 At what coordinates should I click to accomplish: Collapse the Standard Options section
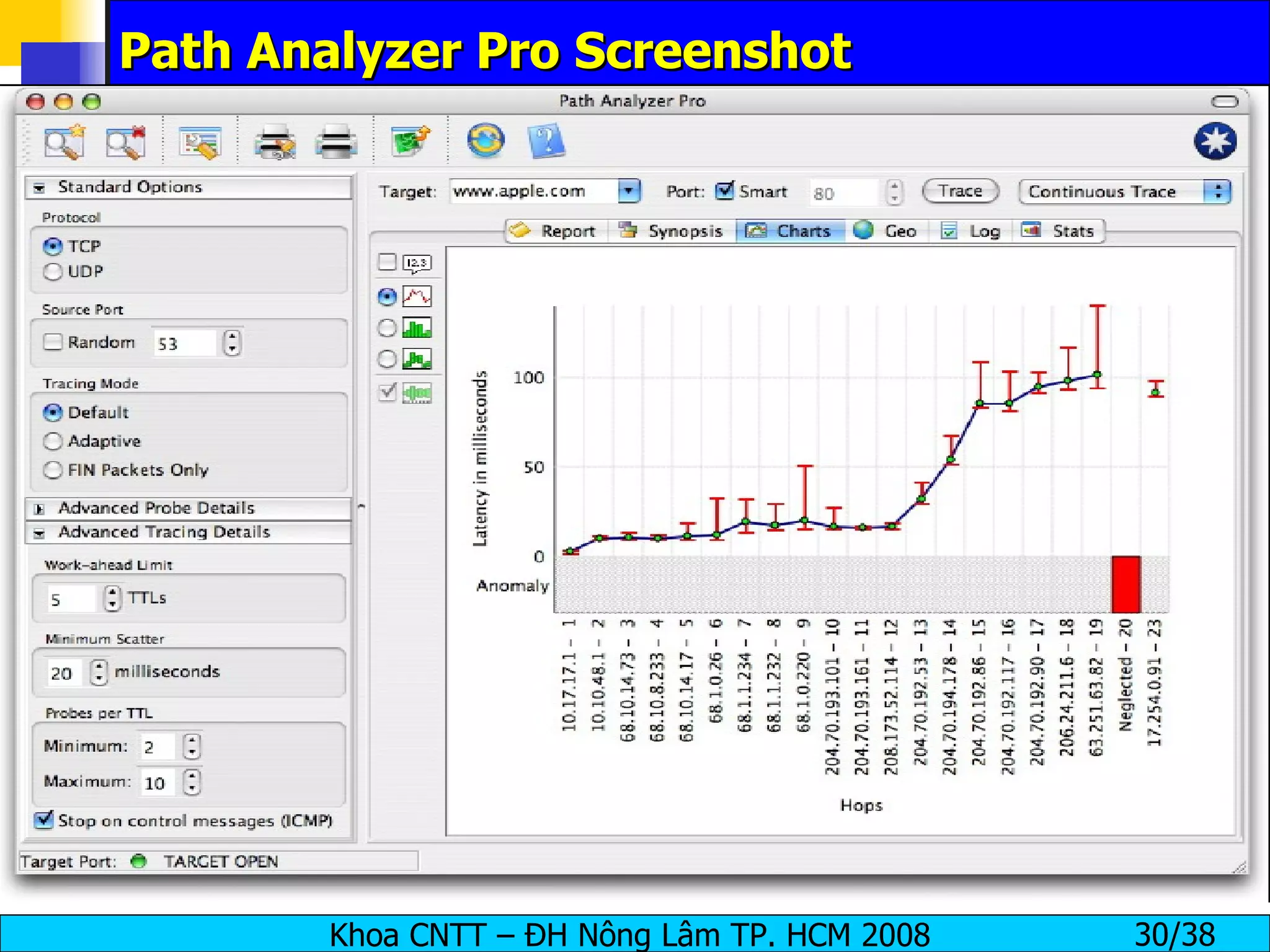coord(39,188)
